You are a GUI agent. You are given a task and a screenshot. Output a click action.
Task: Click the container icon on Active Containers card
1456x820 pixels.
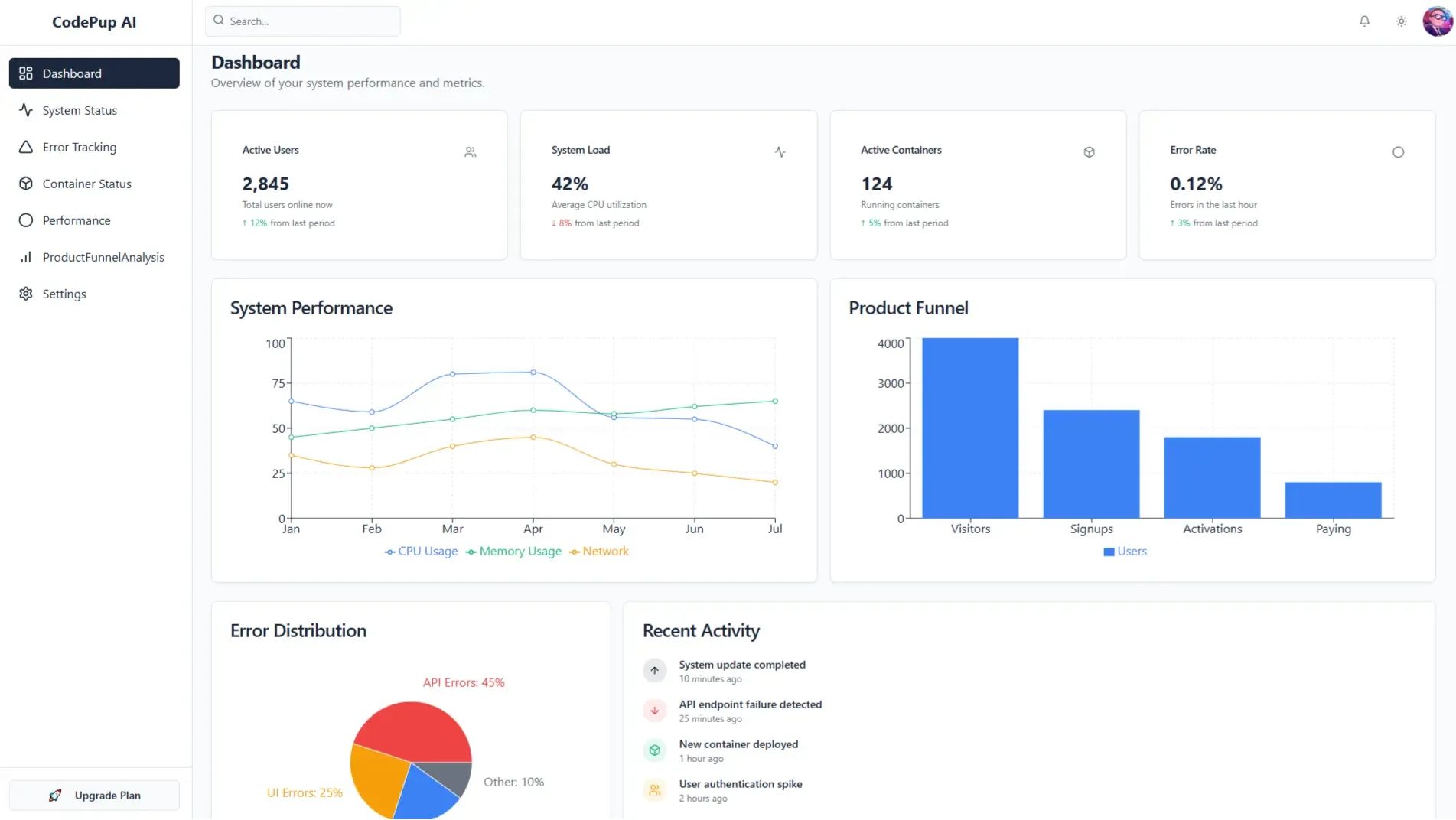1089,151
